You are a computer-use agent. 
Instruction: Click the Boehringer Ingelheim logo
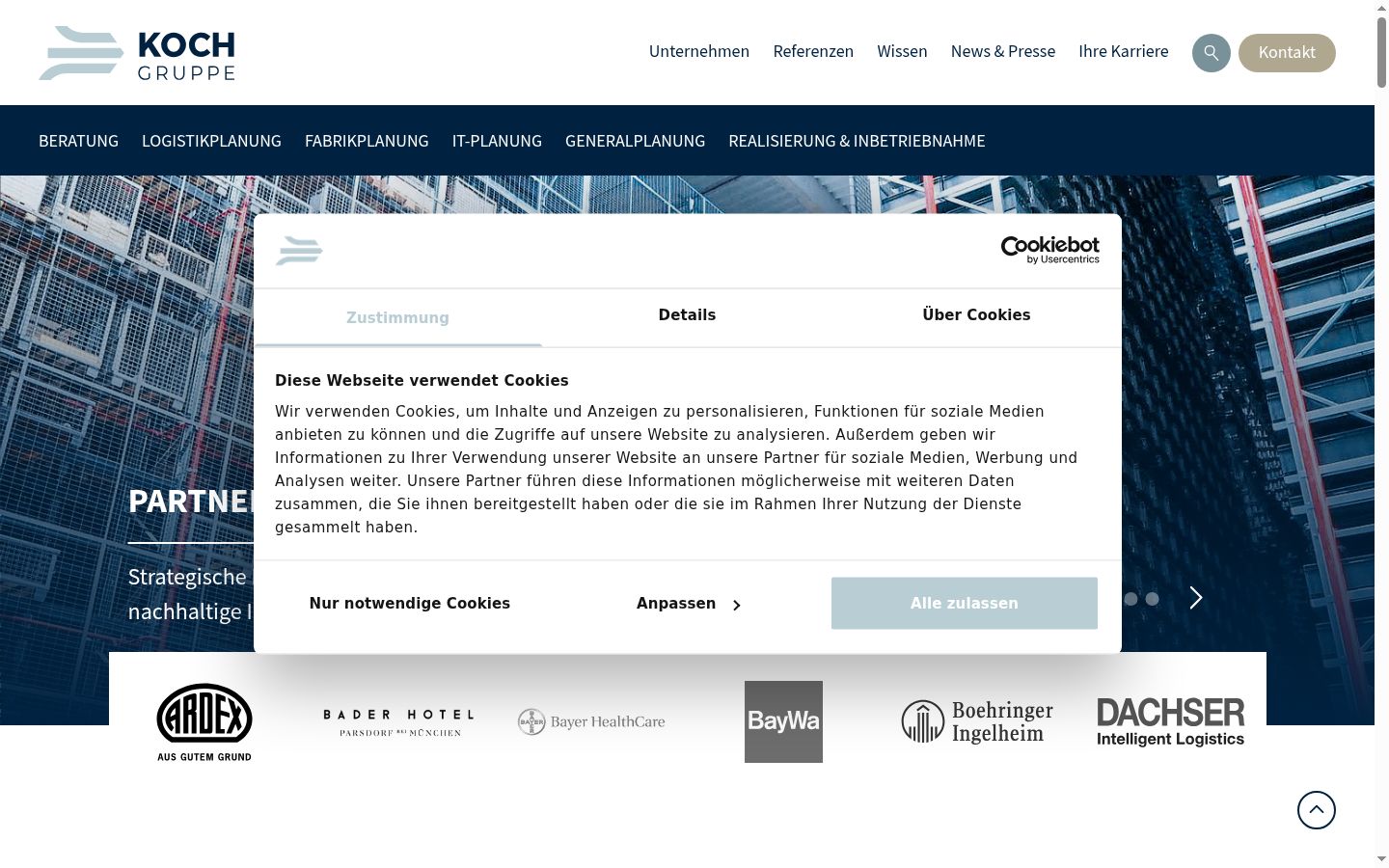(977, 721)
